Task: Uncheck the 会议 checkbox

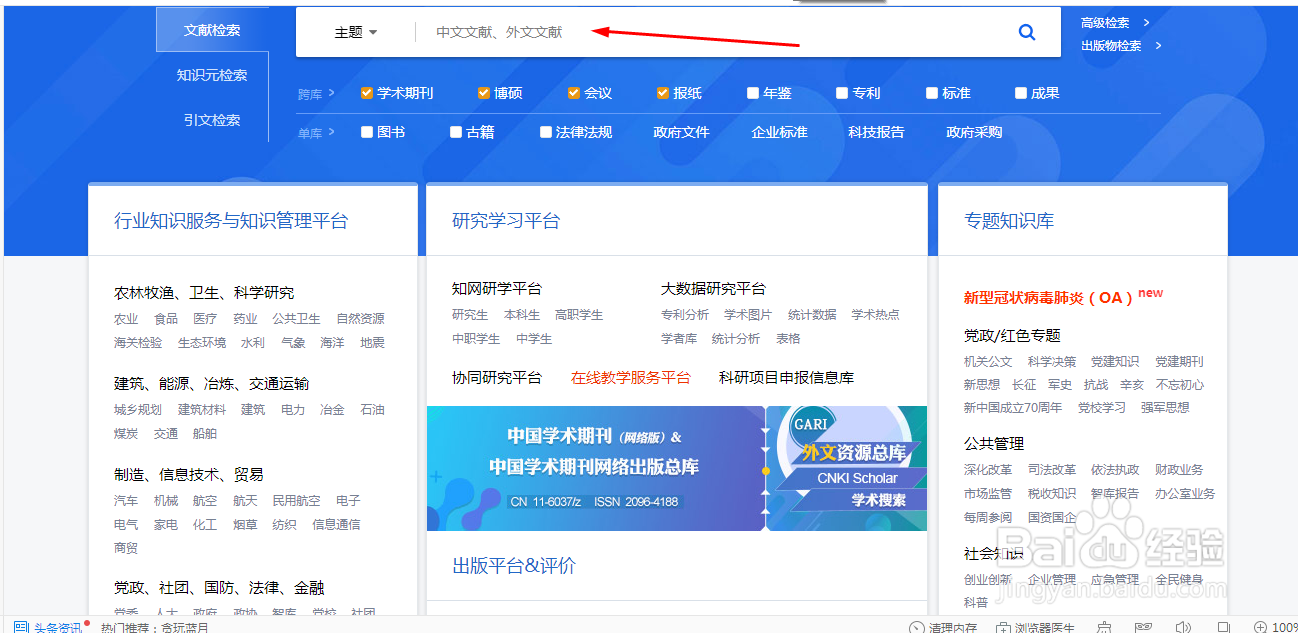Action: tap(574, 93)
